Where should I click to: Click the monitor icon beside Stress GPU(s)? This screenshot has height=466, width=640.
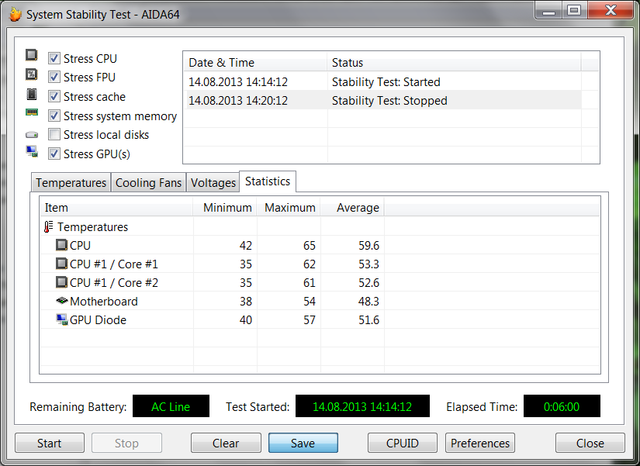[x=32, y=153]
